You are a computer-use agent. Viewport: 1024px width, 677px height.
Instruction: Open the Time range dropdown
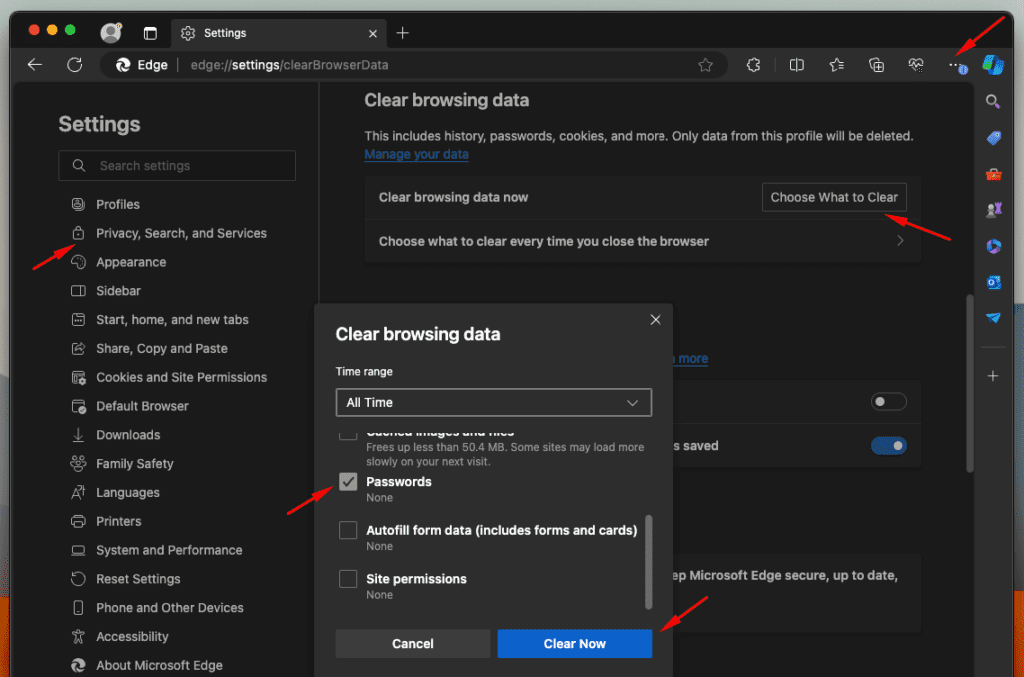[x=493, y=402]
